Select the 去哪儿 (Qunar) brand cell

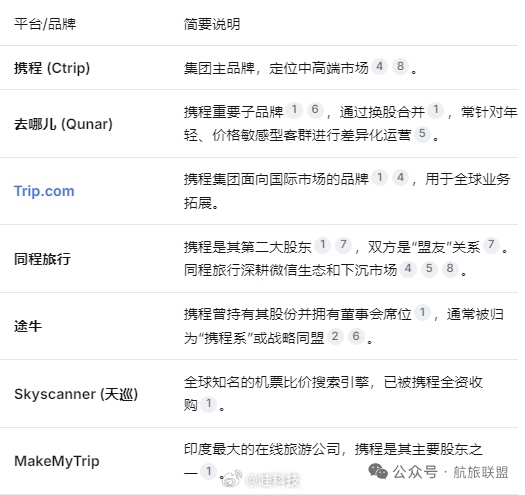(63, 124)
